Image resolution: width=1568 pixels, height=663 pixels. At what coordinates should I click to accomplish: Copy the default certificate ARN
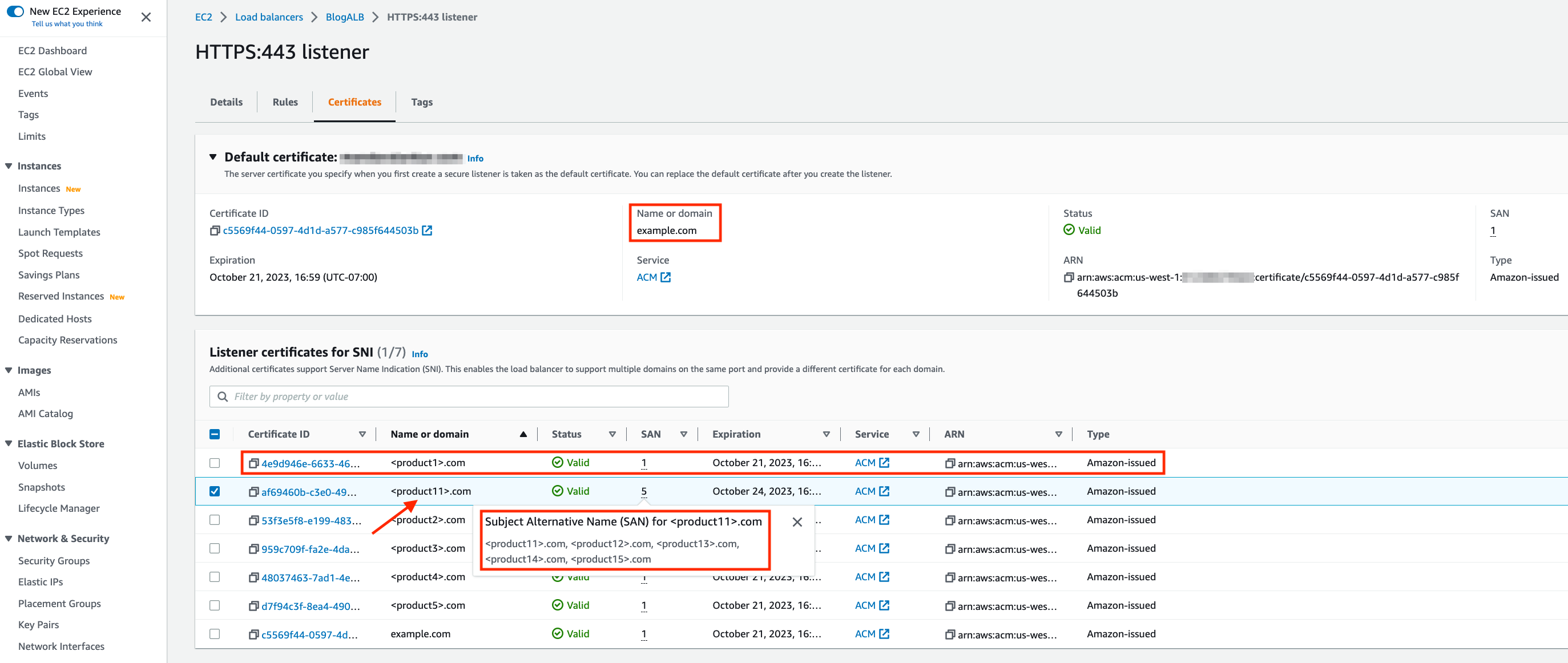point(1069,277)
